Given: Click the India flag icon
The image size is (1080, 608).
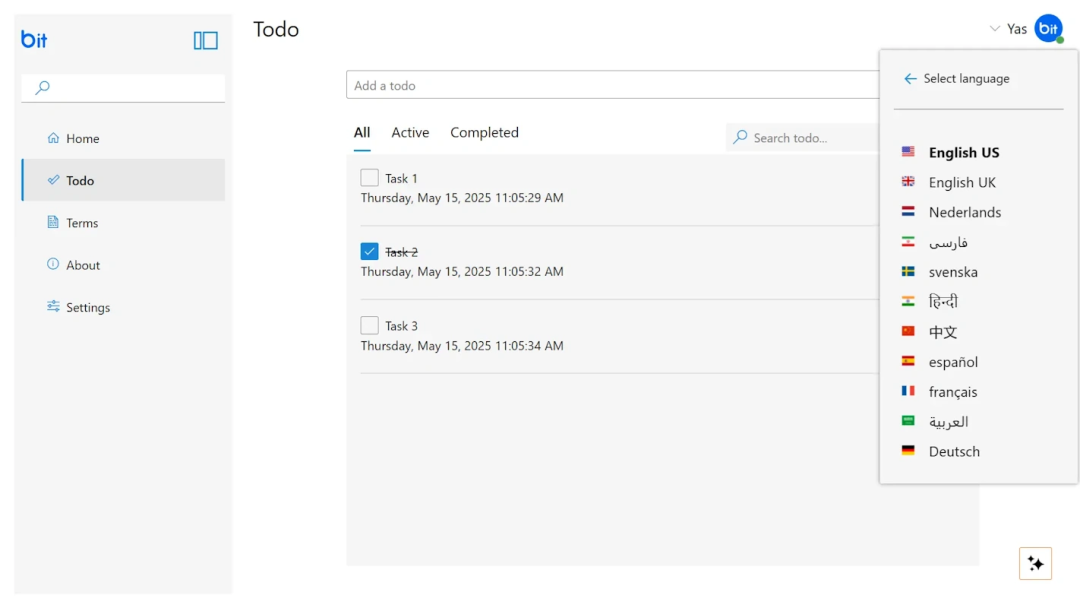Looking at the screenshot, I should (x=908, y=301).
